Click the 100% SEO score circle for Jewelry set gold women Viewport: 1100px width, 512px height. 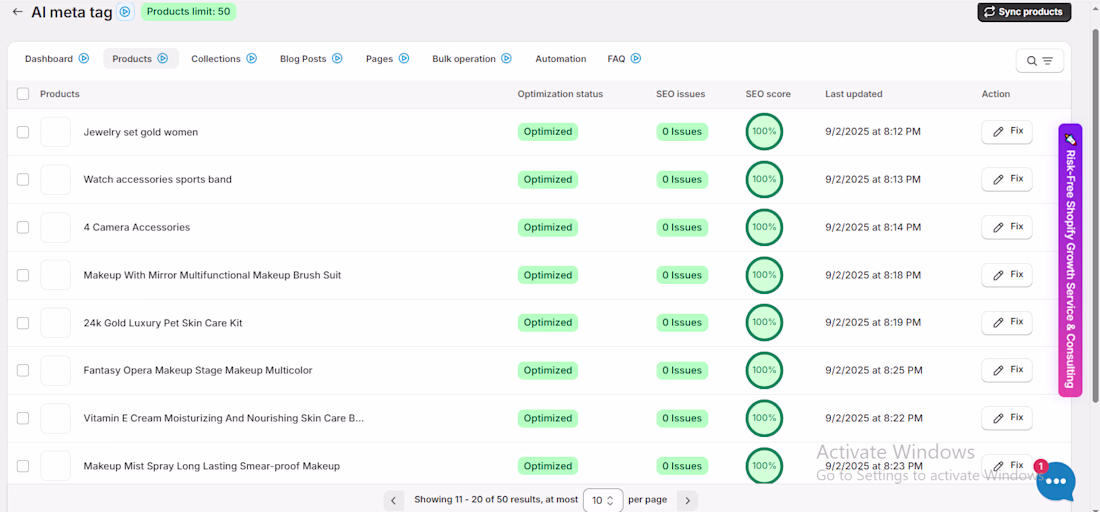click(x=764, y=132)
